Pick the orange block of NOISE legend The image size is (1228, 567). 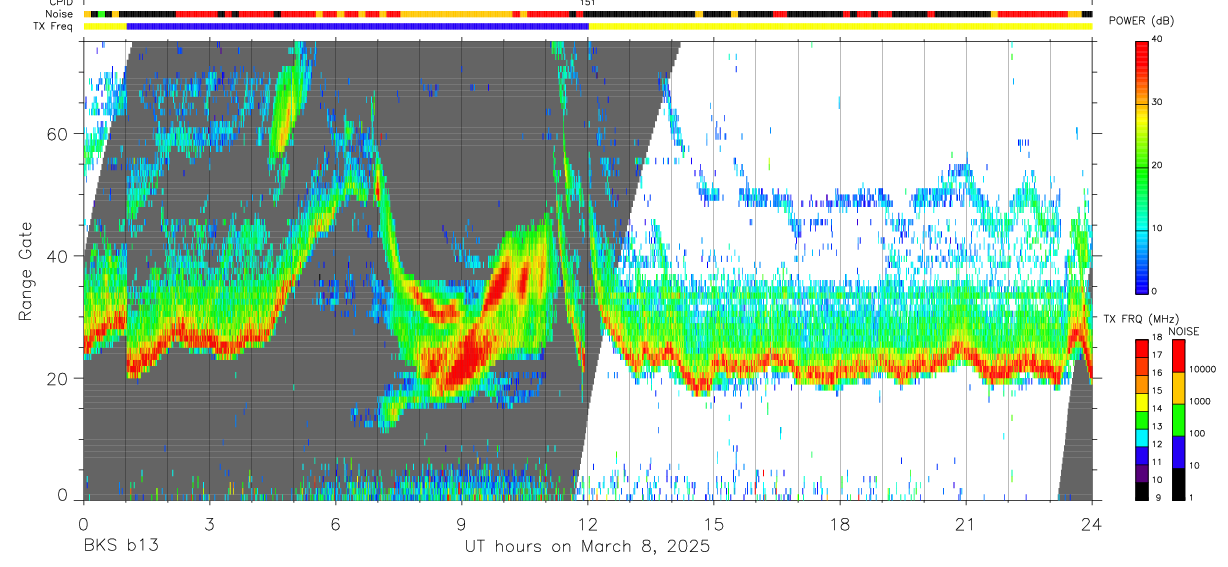(1178, 388)
